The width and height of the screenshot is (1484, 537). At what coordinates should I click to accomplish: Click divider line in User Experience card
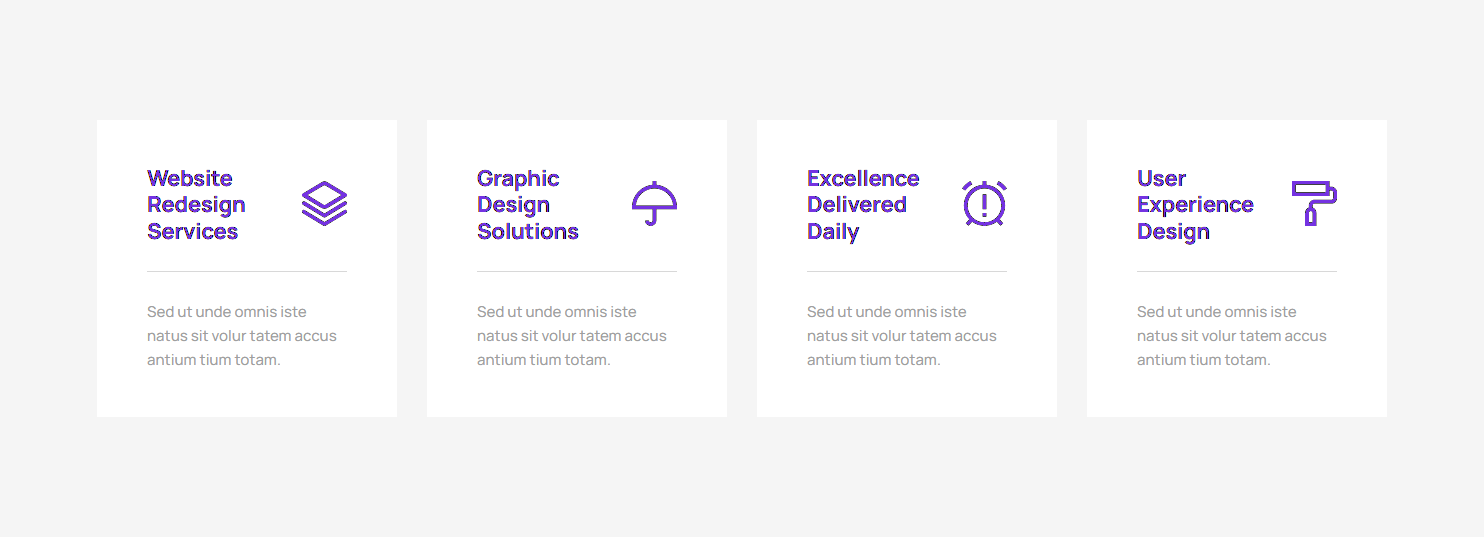click(1237, 271)
